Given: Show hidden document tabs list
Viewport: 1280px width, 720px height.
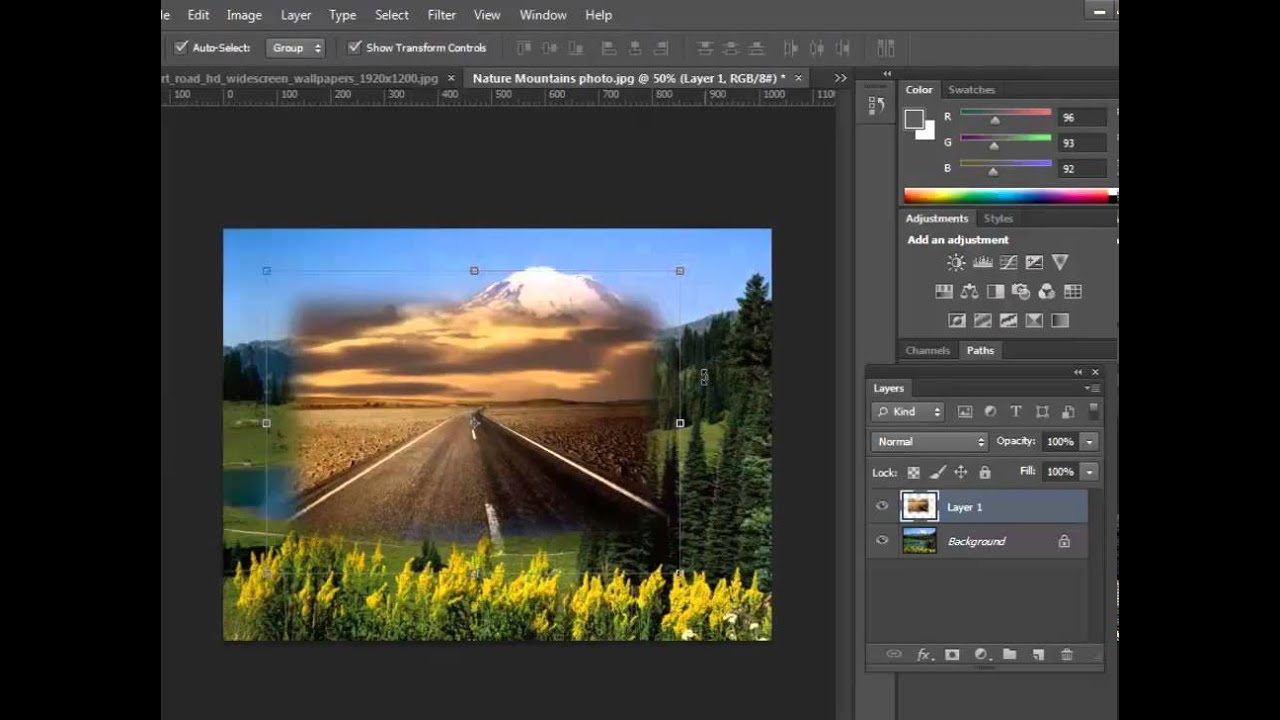Looking at the screenshot, I should click(840, 78).
